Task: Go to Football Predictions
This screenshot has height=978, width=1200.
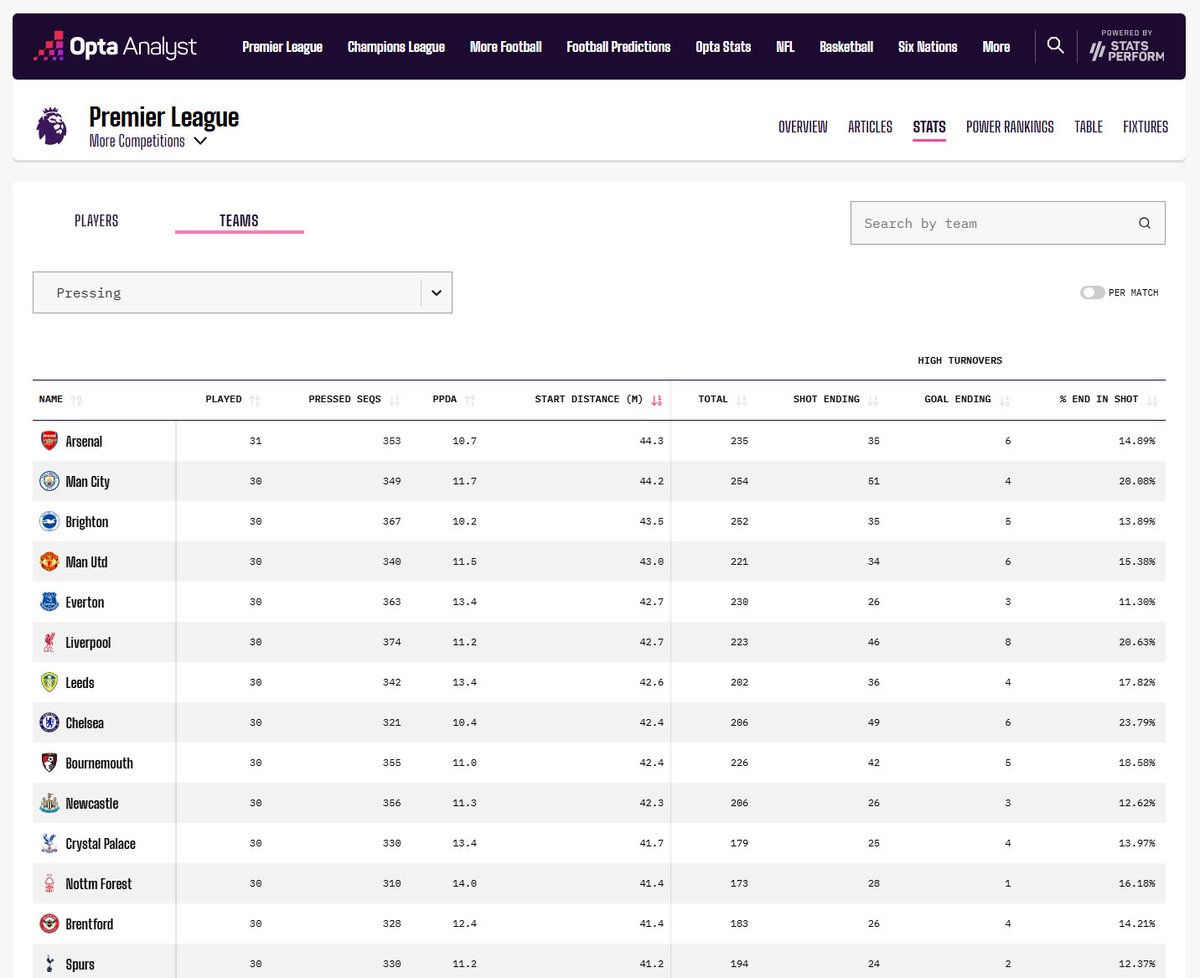Action: coord(618,46)
